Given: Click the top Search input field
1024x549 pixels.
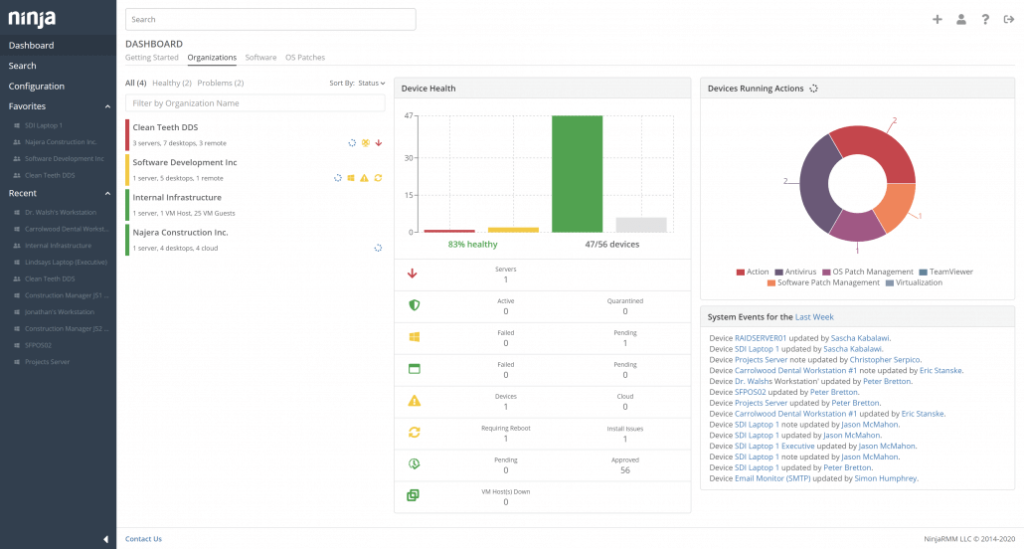Looking at the screenshot, I should [x=270, y=20].
